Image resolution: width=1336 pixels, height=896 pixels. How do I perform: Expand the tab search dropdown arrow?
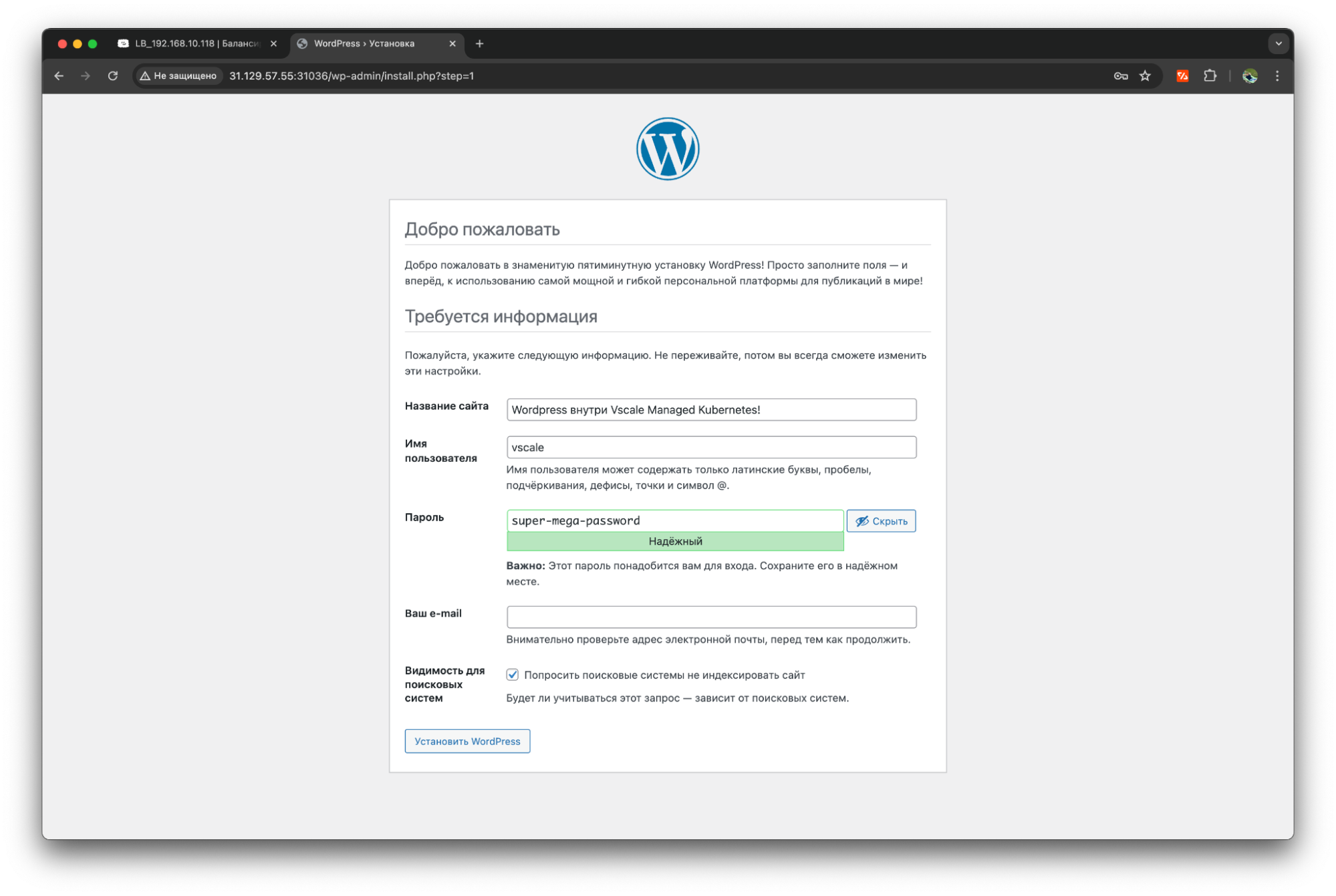(1278, 44)
